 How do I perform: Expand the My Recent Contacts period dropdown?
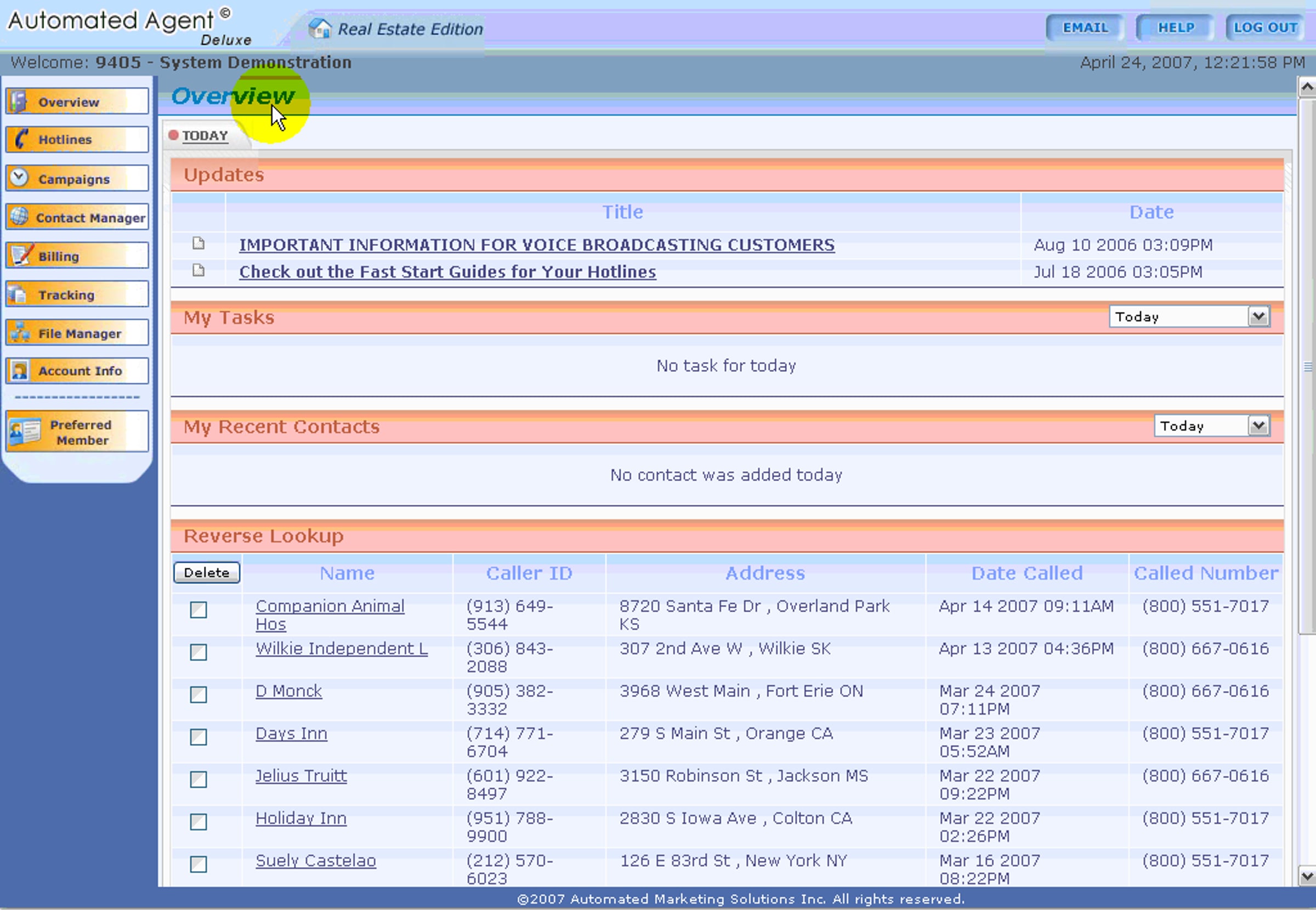pyautogui.click(x=1258, y=425)
